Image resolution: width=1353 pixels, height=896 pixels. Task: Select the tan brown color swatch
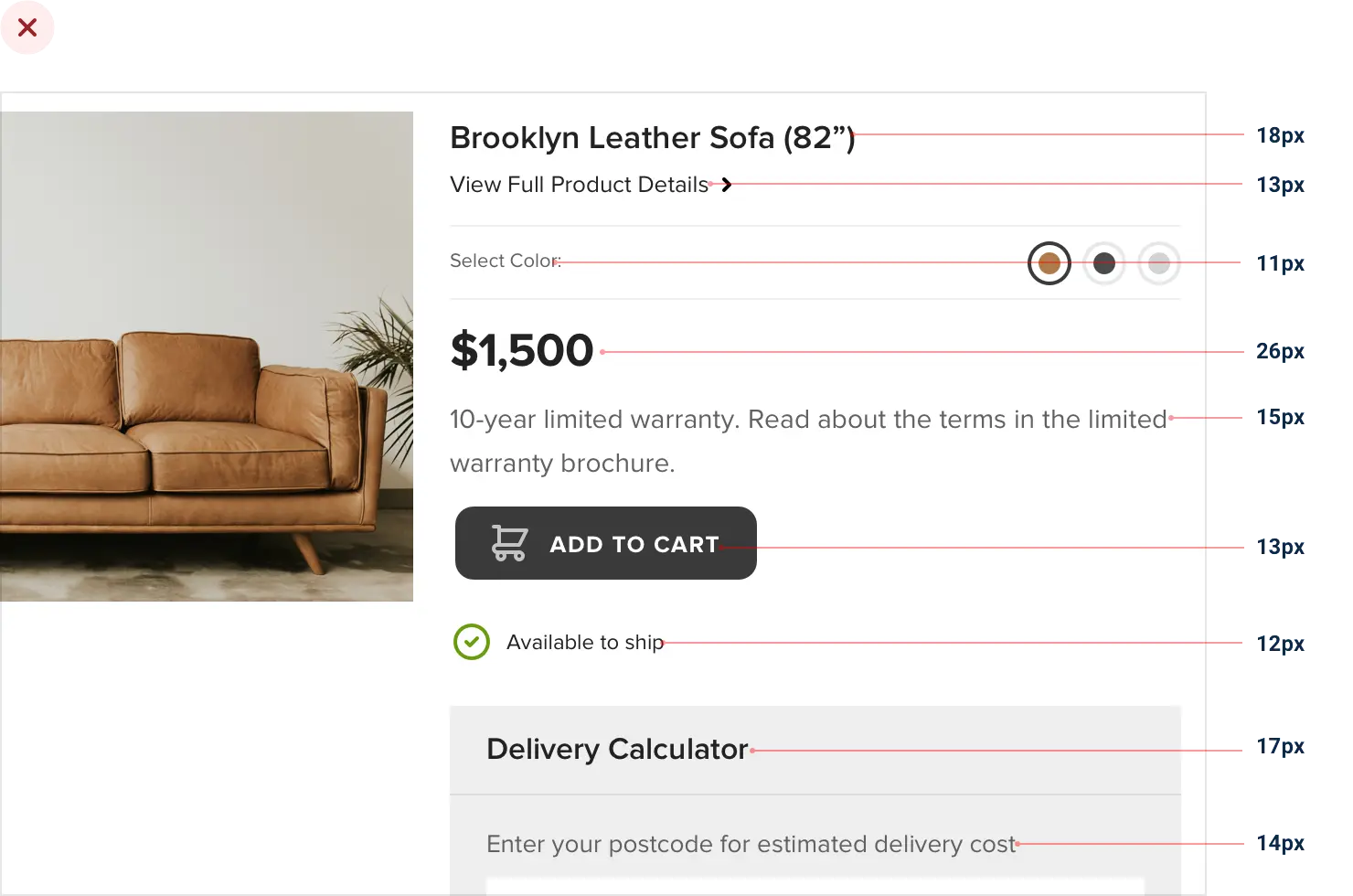(x=1049, y=263)
